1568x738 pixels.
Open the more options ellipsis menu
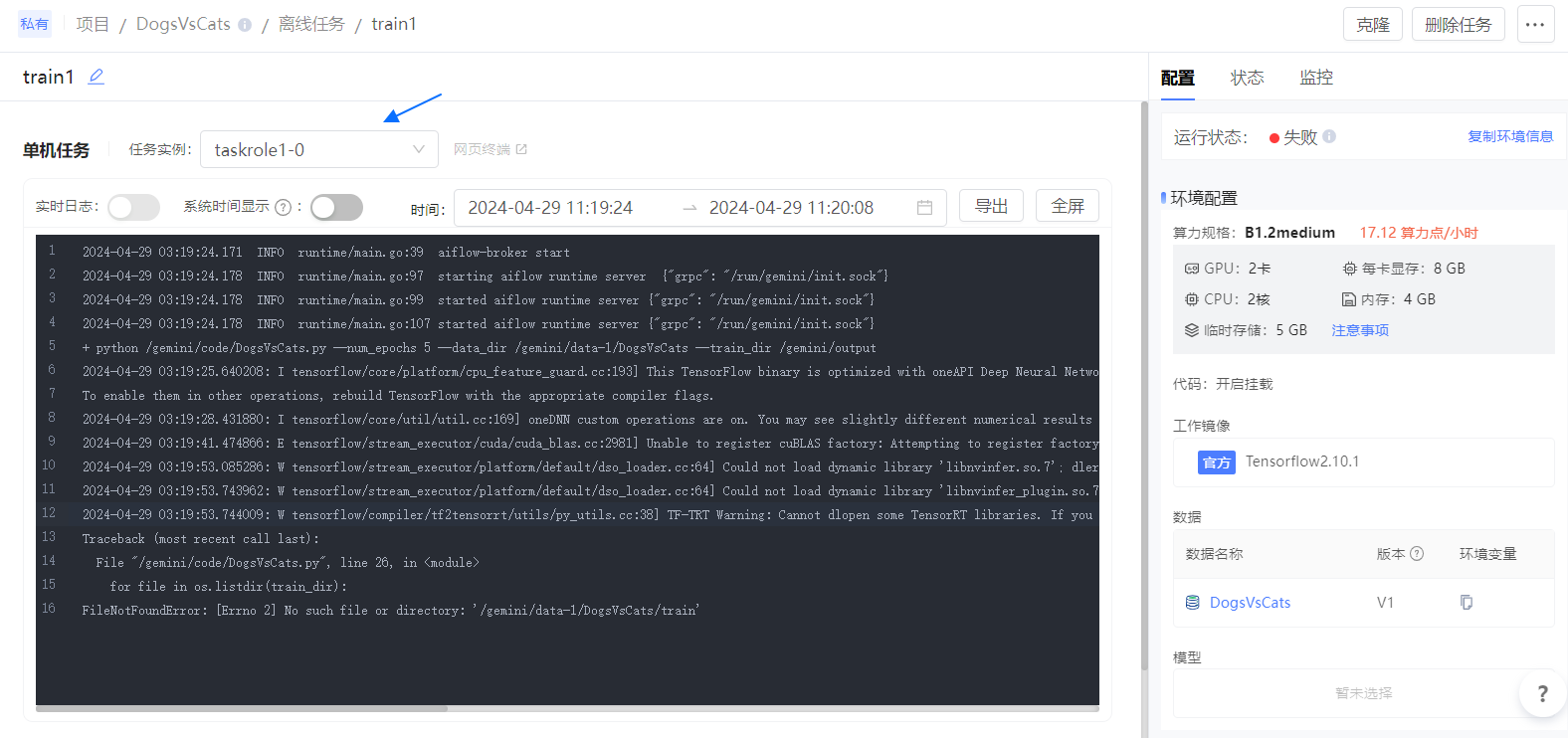(x=1535, y=25)
